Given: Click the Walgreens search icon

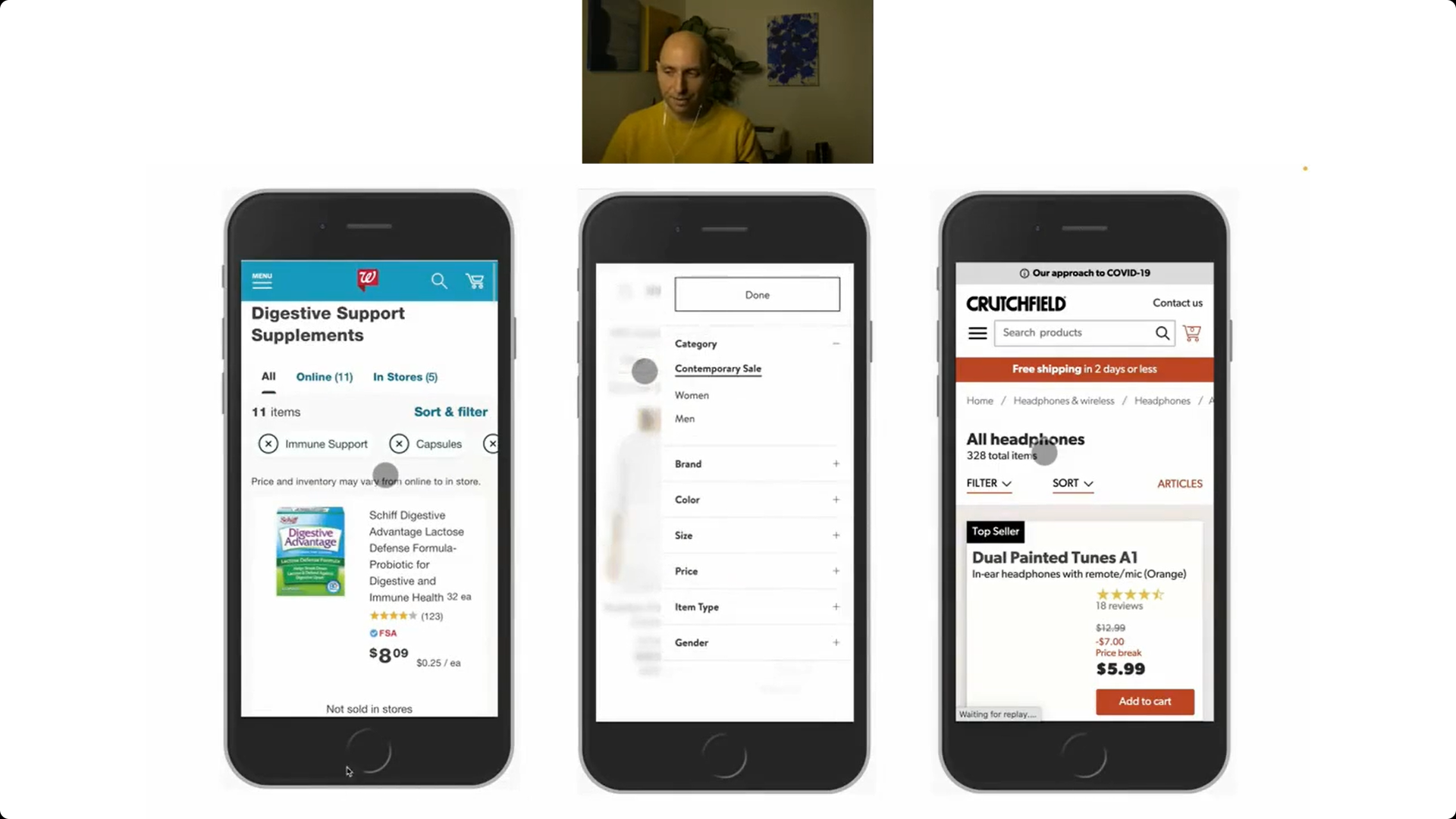Looking at the screenshot, I should click(440, 281).
